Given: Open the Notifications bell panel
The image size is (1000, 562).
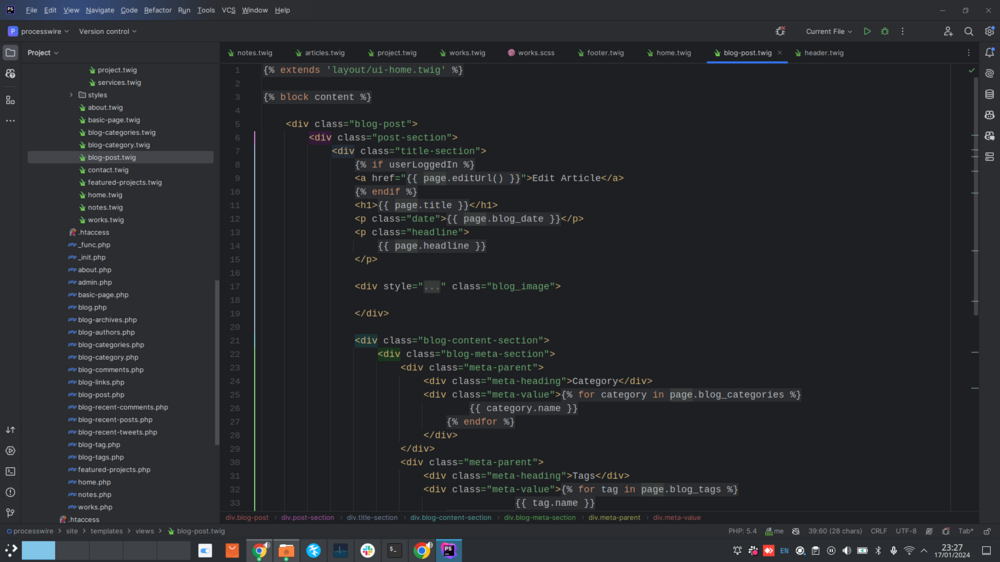Looking at the screenshot, I should (989, 53).
